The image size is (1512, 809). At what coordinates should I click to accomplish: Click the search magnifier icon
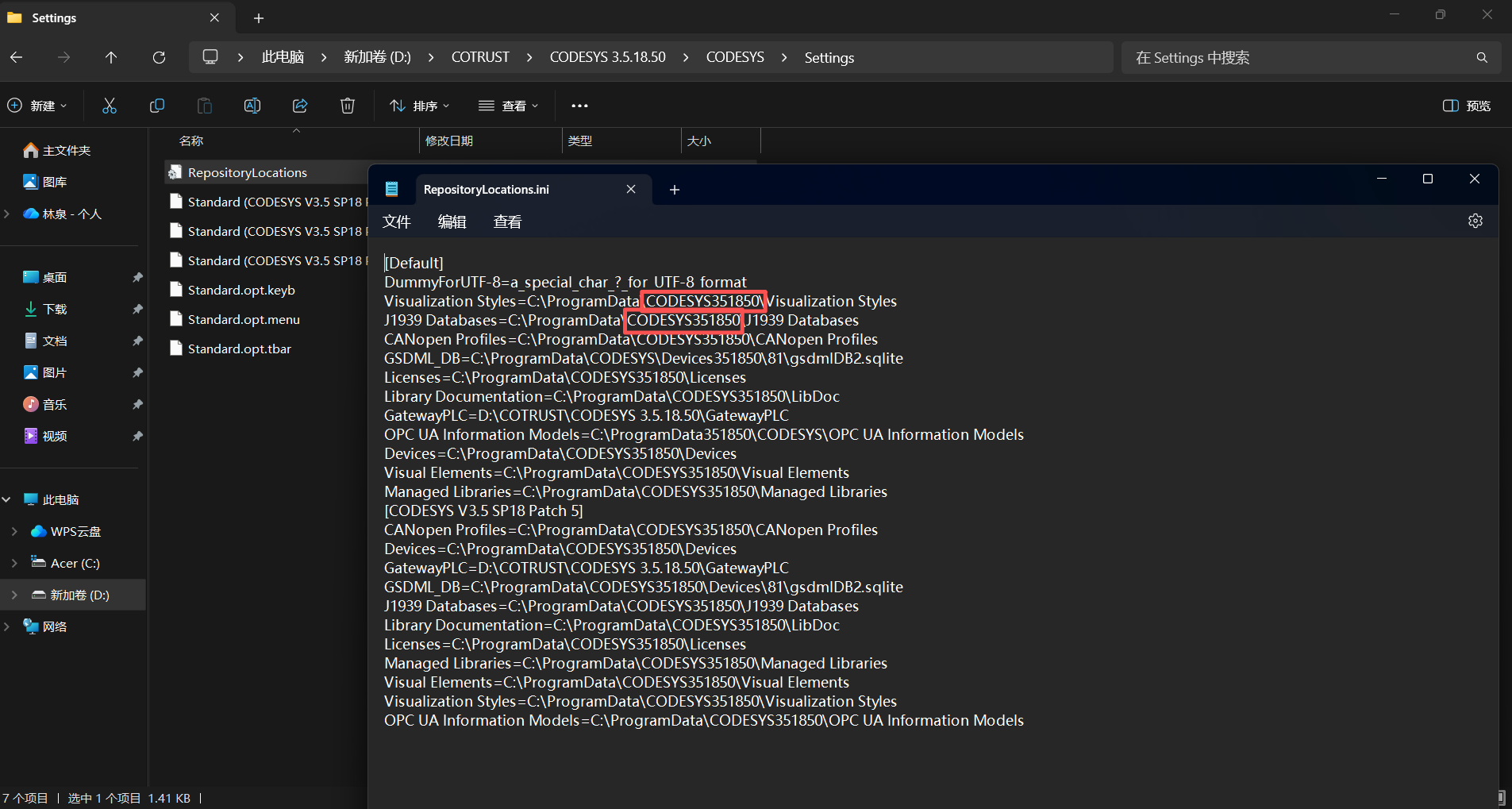tap(1482, 57)
